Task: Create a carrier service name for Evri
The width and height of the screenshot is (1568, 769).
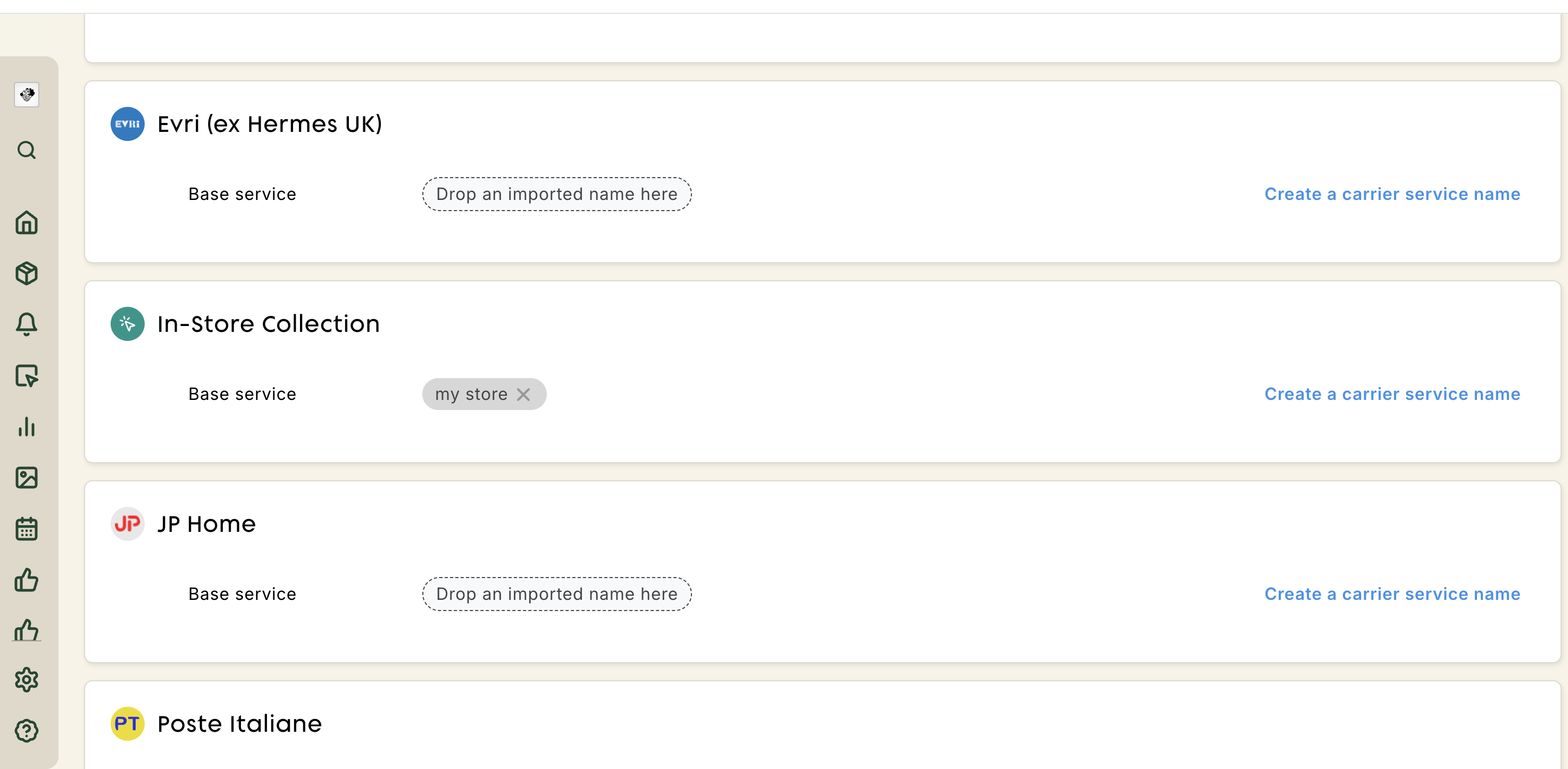Action: (x=1392, y=194)
